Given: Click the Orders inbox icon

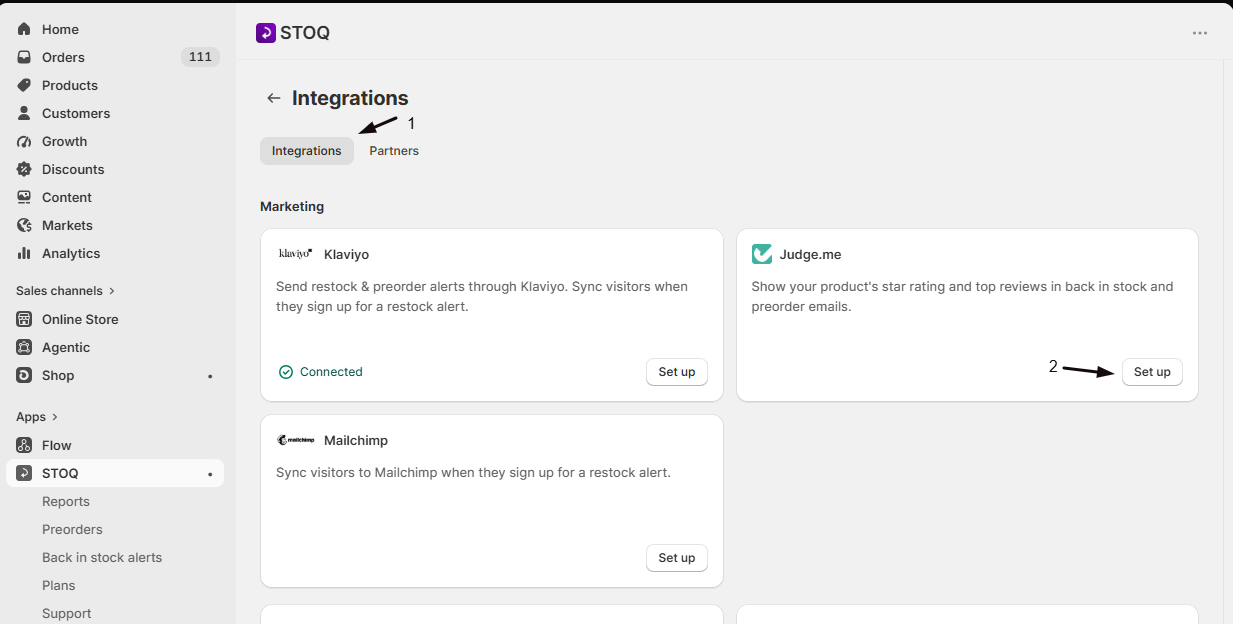Looking at the screenshot, I should (24, 57).
